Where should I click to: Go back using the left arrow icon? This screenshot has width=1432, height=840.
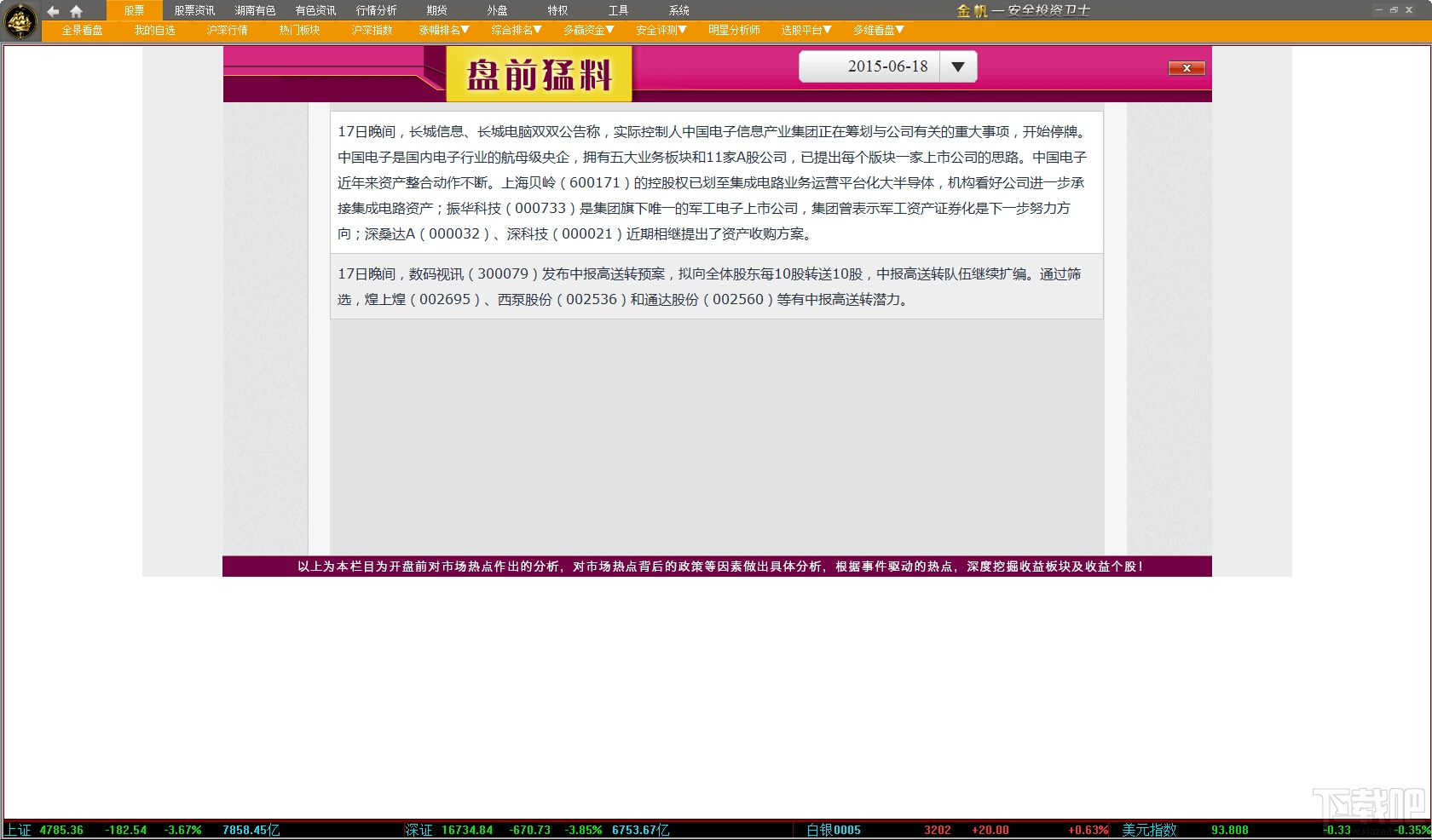[53, 11]
